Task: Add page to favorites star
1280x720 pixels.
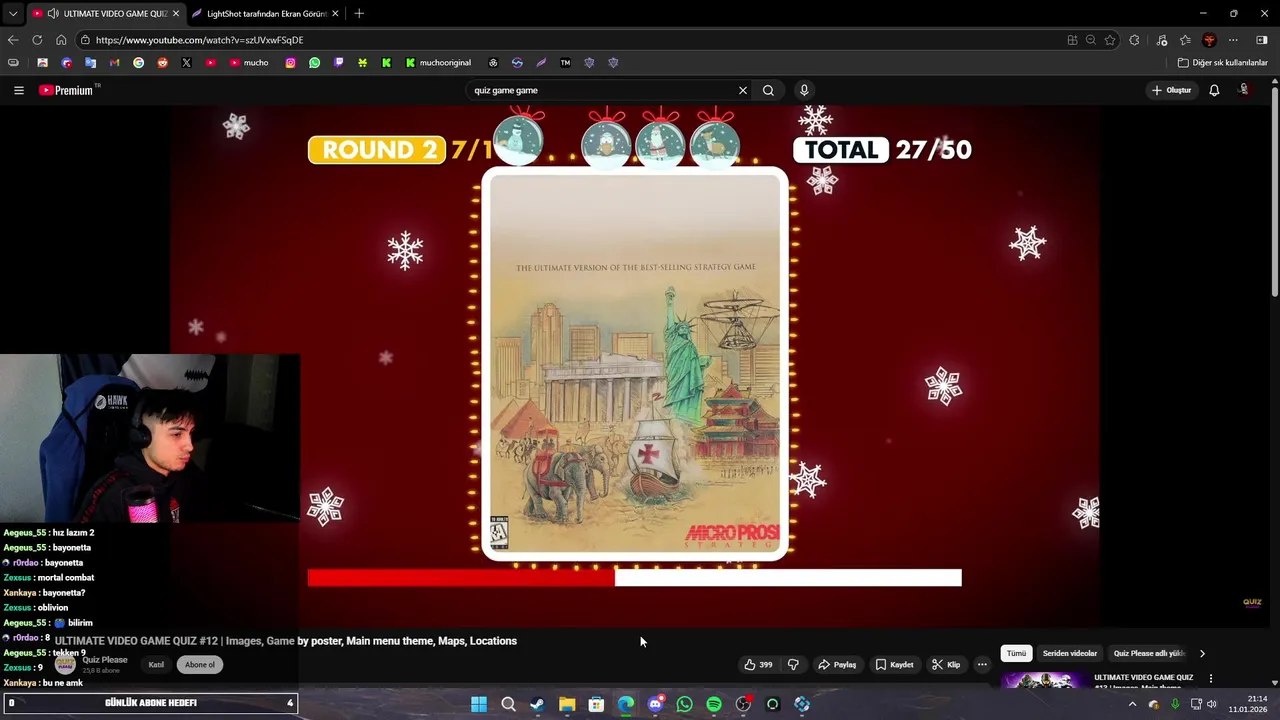Action: point(1110,40)
